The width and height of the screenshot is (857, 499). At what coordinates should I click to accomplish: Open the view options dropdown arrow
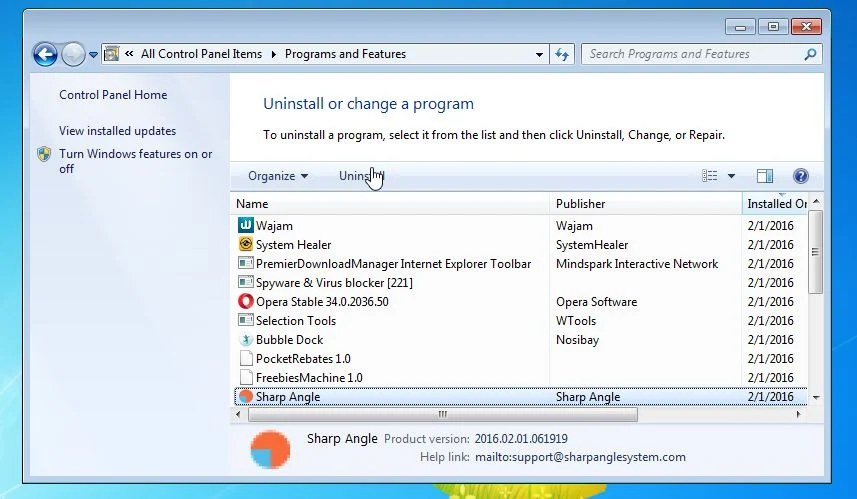pyautogui.click(x=731, y=176)
